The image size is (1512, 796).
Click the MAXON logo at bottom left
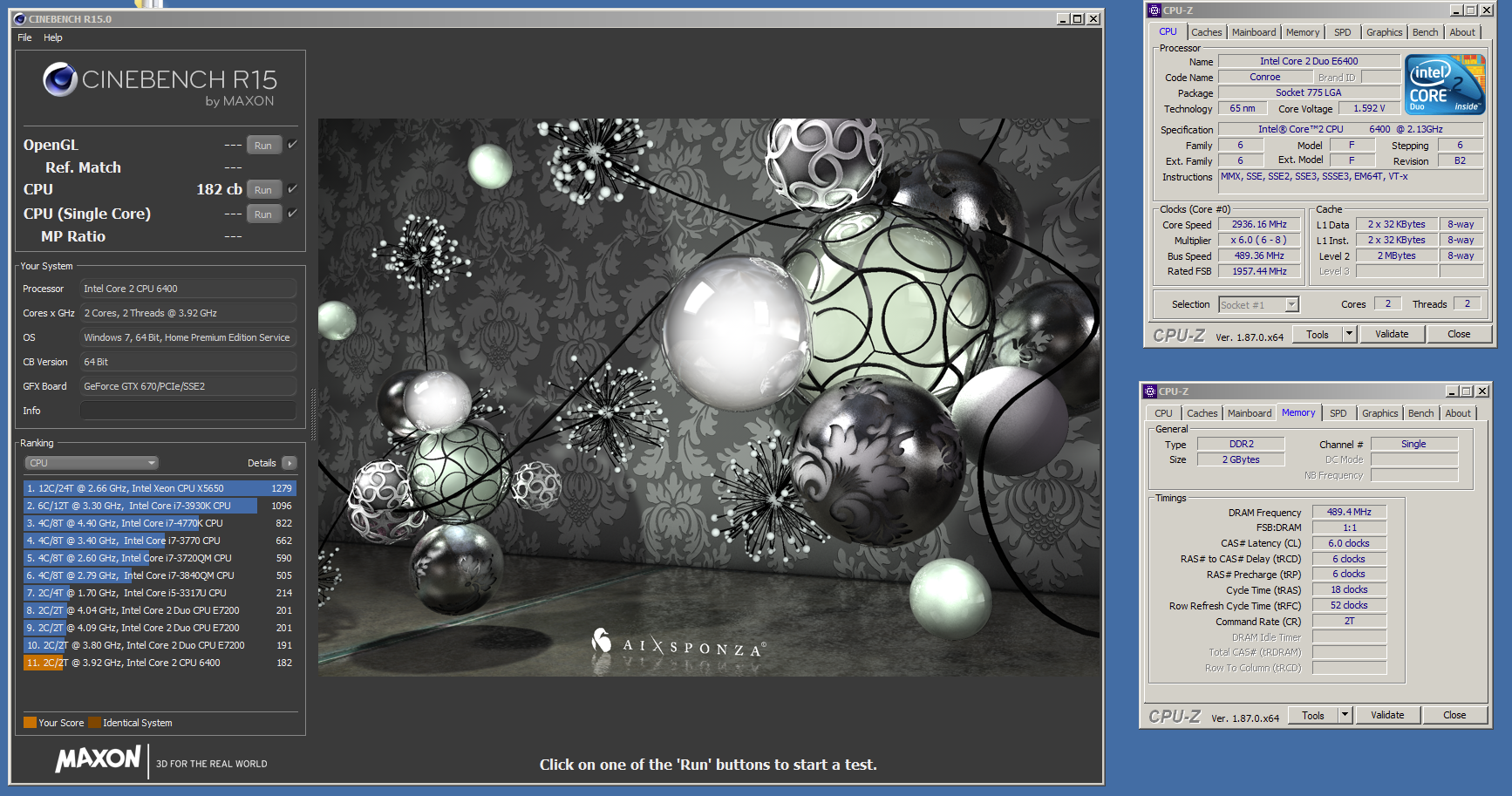(x=98, y=759)
